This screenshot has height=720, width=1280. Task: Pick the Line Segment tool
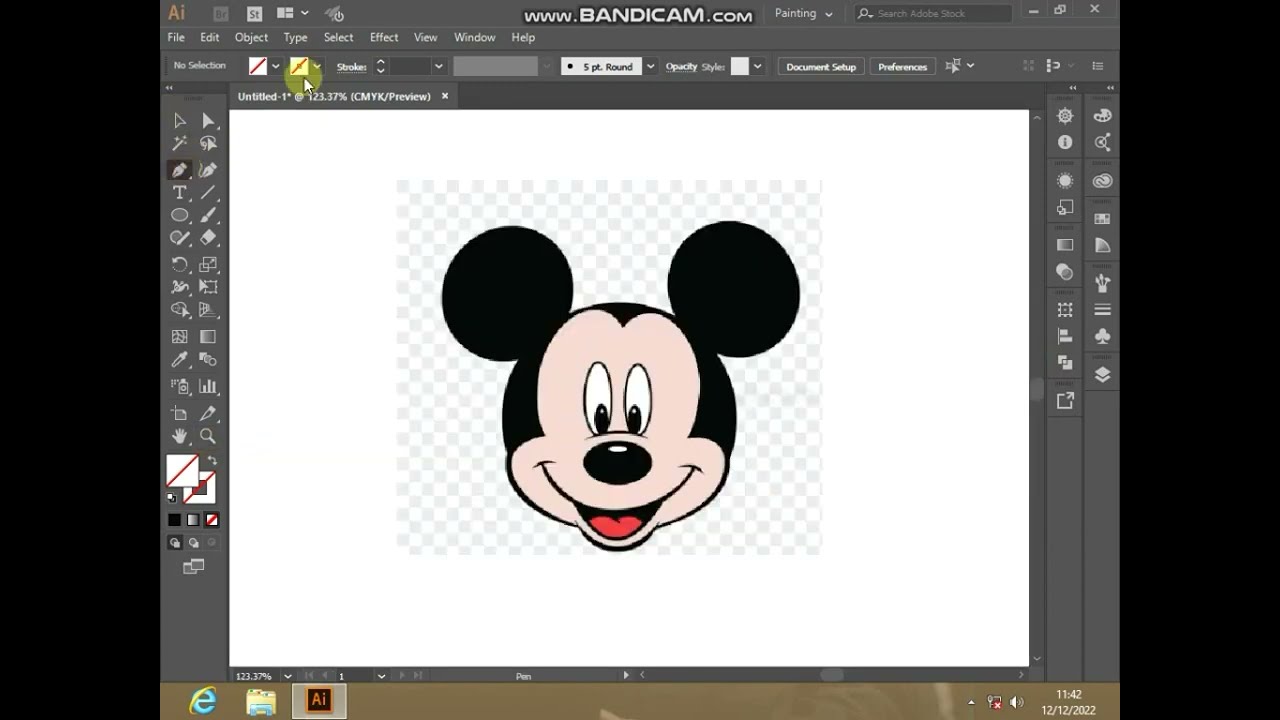[x=208, y=193]
